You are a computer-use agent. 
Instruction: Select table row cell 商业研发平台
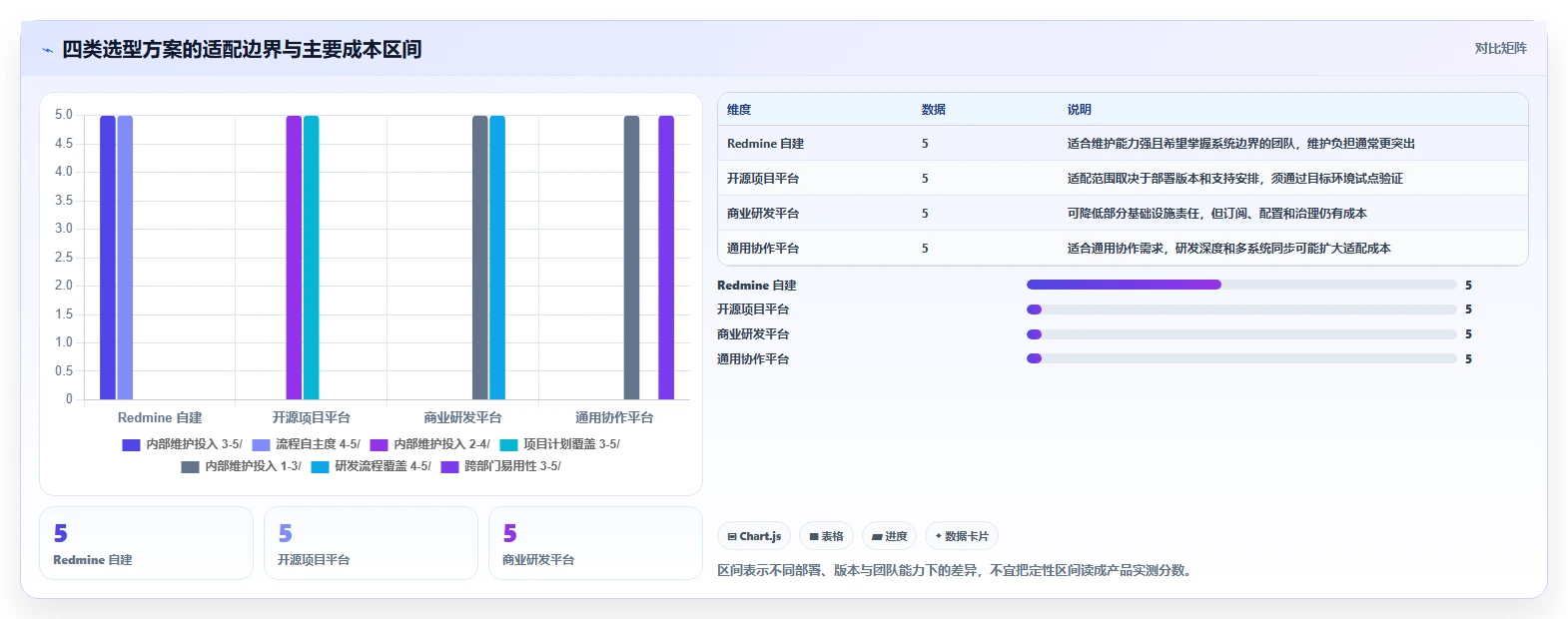pyautogui.click(x=763, y=214)
